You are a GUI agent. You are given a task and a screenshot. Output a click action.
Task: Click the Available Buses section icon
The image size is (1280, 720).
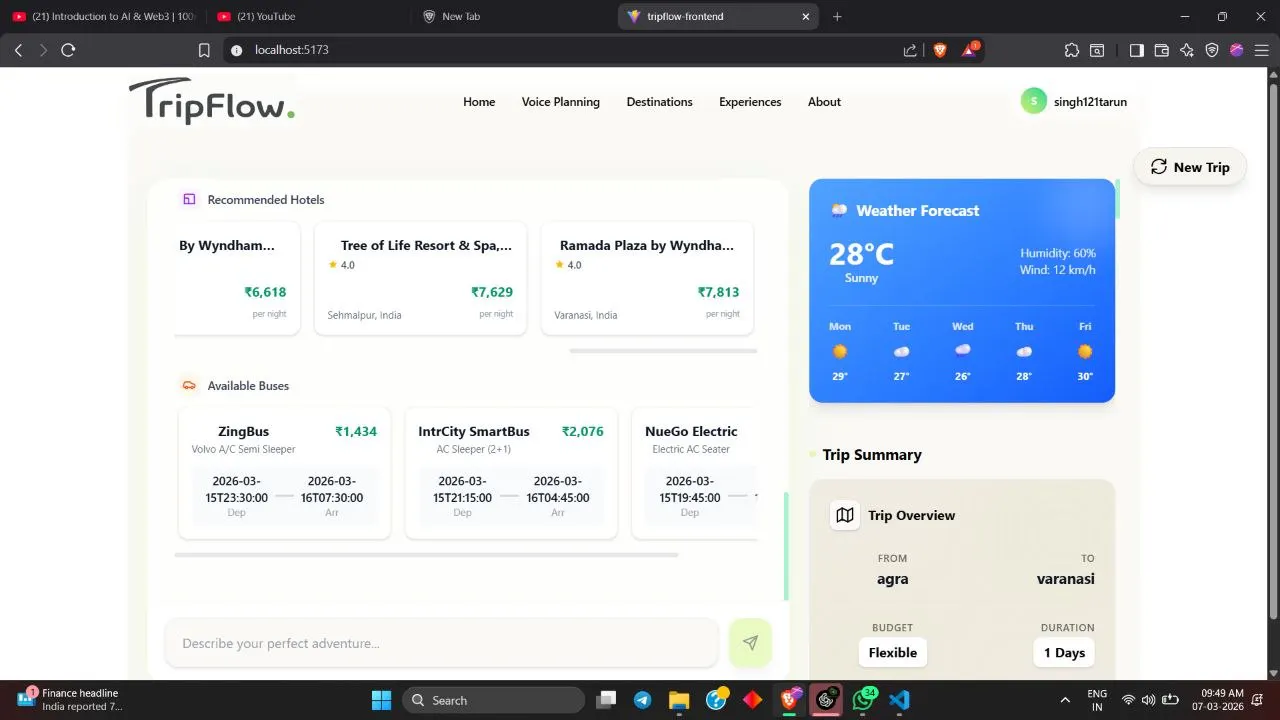(x=189, y=385)
